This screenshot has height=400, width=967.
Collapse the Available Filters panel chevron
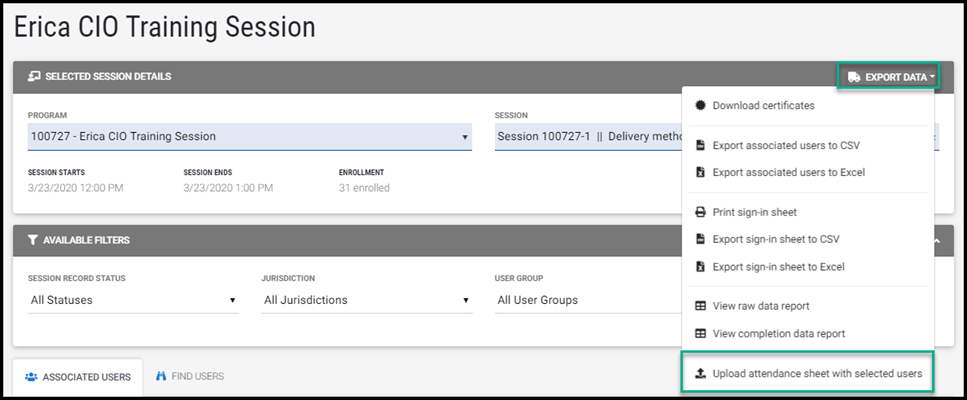[x=936, y=241]
